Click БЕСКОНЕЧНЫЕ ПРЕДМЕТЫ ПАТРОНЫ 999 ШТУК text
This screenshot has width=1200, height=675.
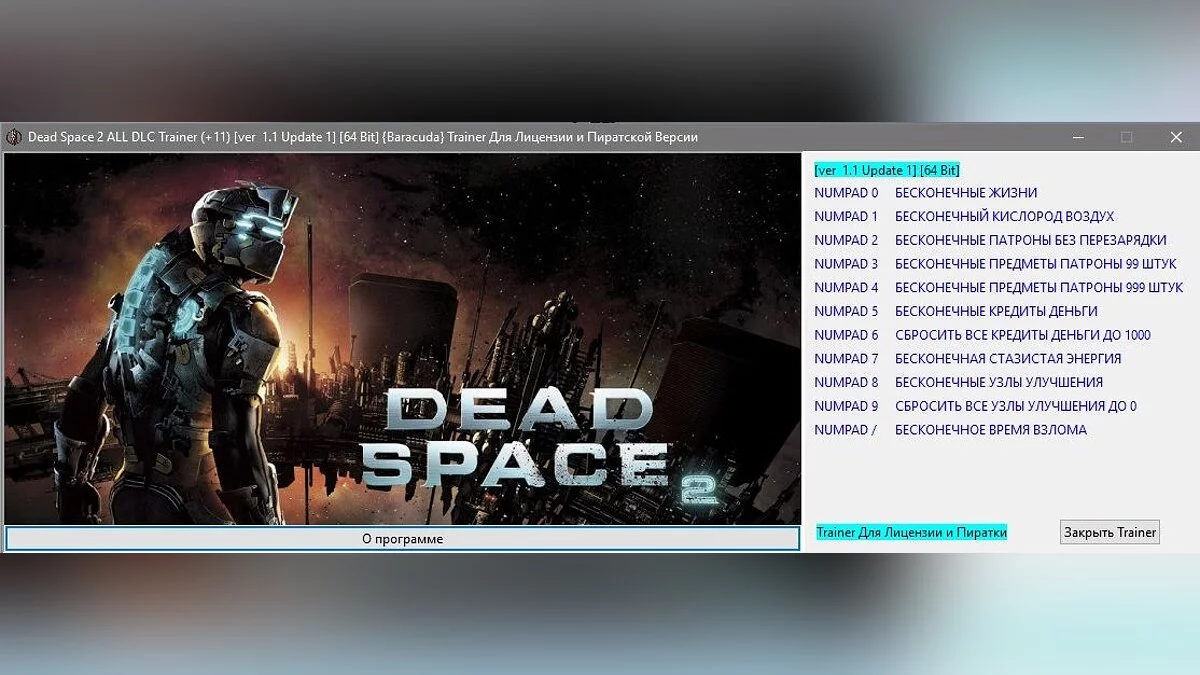pyautogui.click(x=1039, y=288)
